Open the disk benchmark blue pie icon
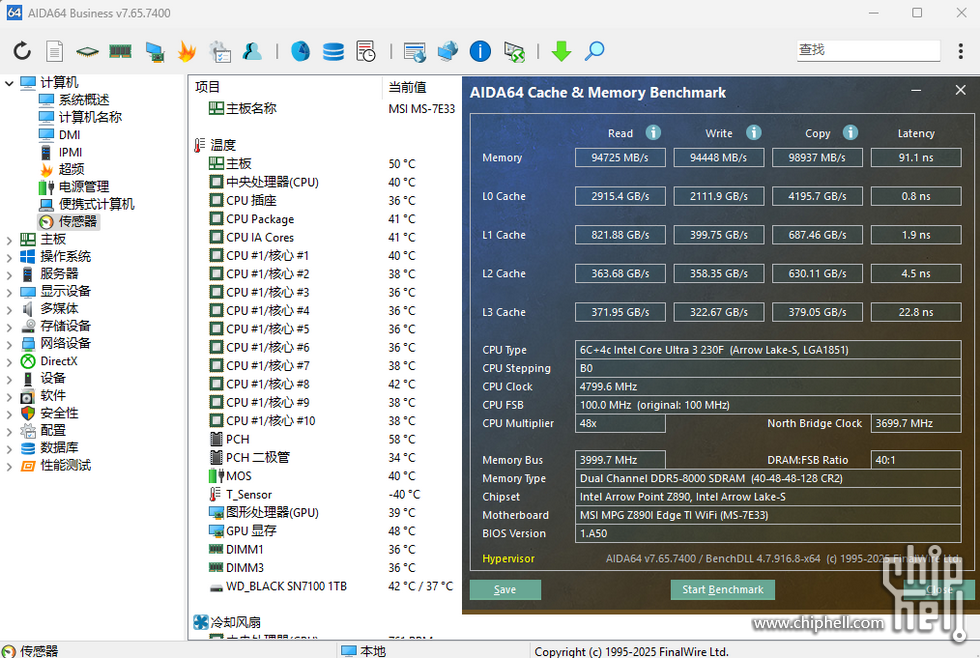The height and width of the screenshot is (658, 980). (301, 51)
